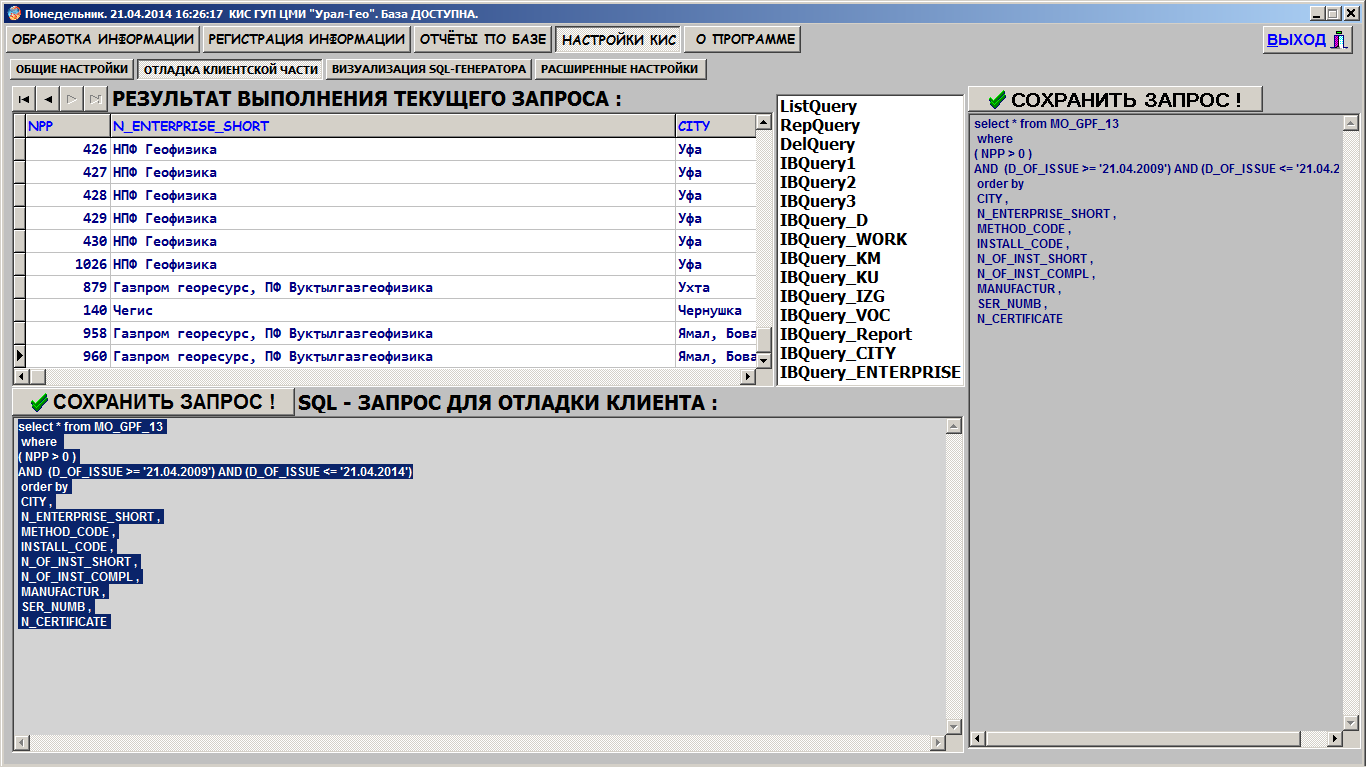The width and height of the screenshot is (1366, 768).
Task: Click СОХРАНИТЬ ЗАПРОС button above debug SQL editor
Action: pos(154,402)
